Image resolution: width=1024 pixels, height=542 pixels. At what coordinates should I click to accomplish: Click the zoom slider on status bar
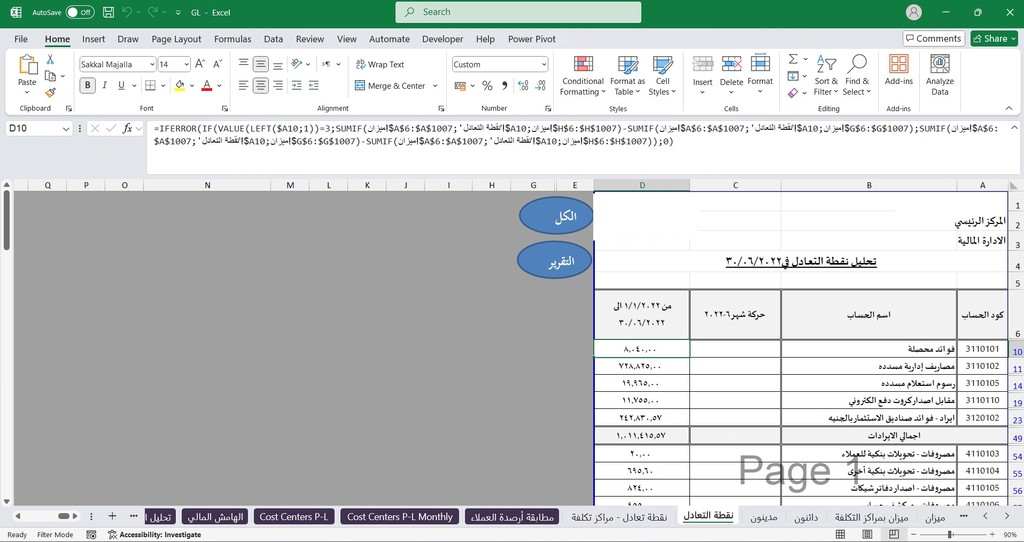pos(950,535)
